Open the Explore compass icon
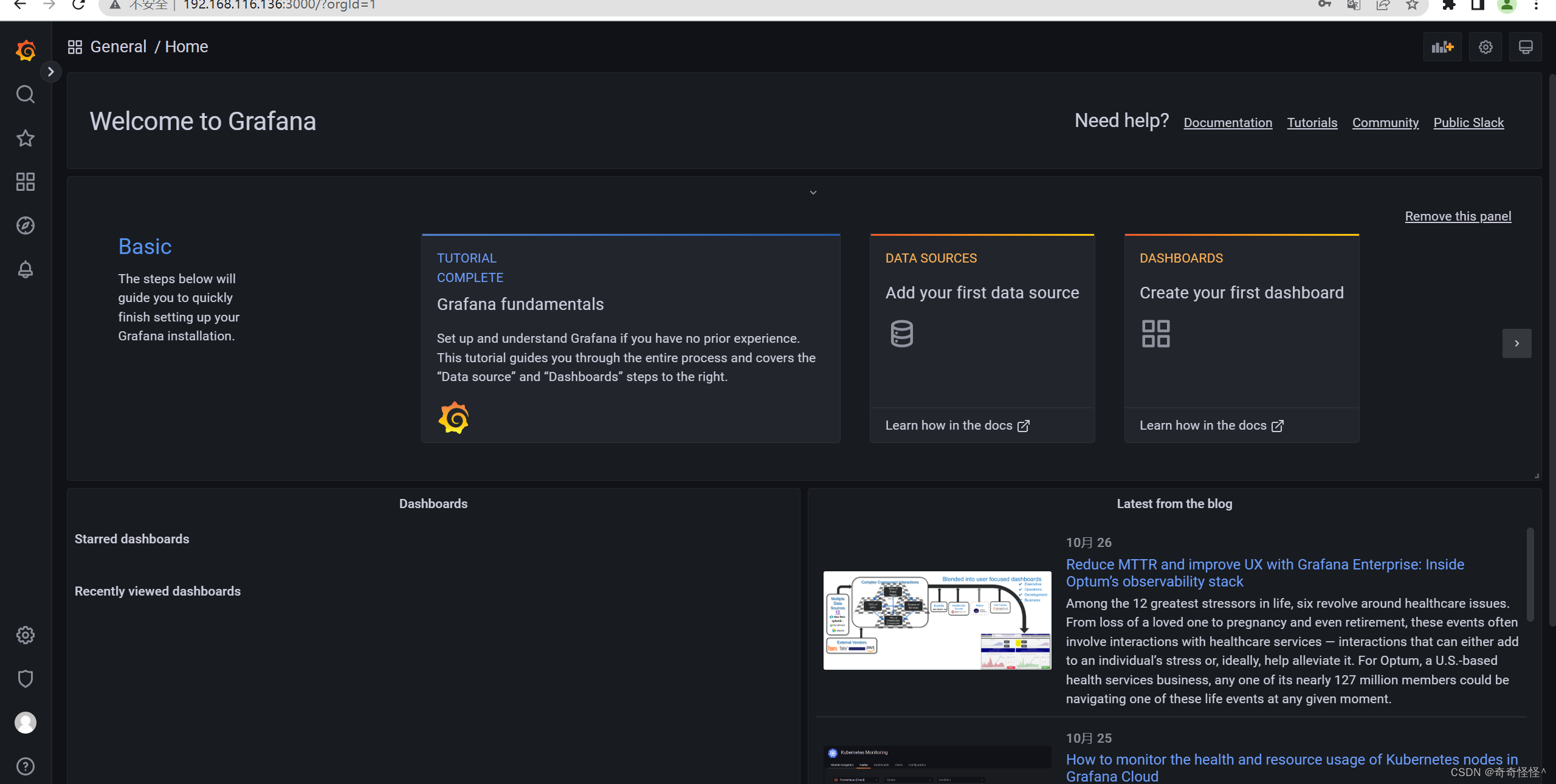Image resolution: width=1556 pixels, height=784 pixels. (25, 225)
